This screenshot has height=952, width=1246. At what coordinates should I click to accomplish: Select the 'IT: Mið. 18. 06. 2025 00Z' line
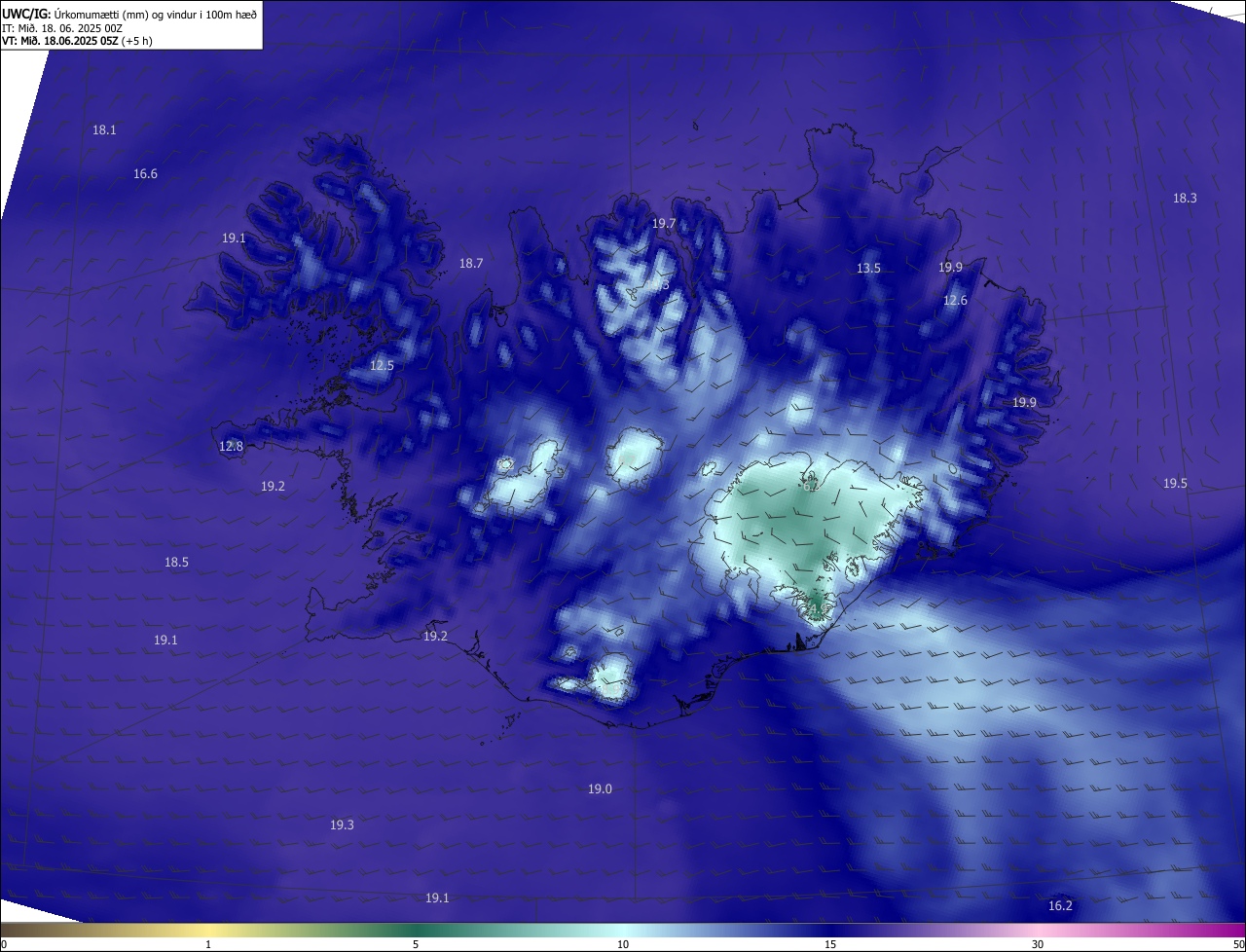point(62,28)
